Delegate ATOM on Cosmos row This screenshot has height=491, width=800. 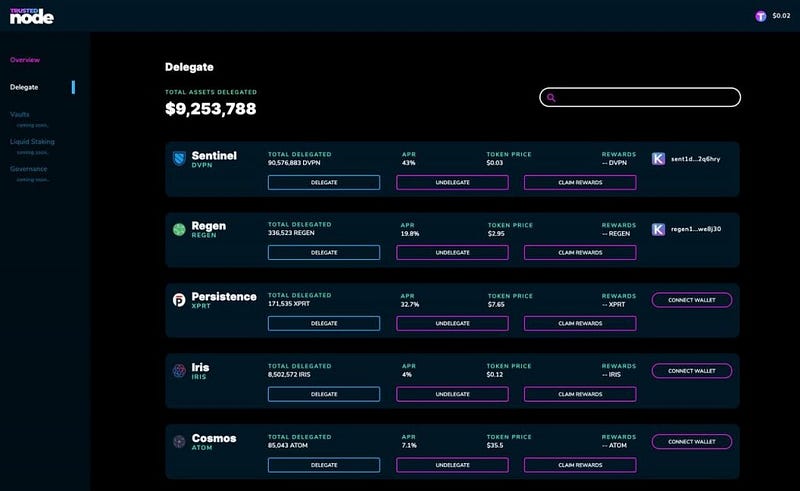324,465
